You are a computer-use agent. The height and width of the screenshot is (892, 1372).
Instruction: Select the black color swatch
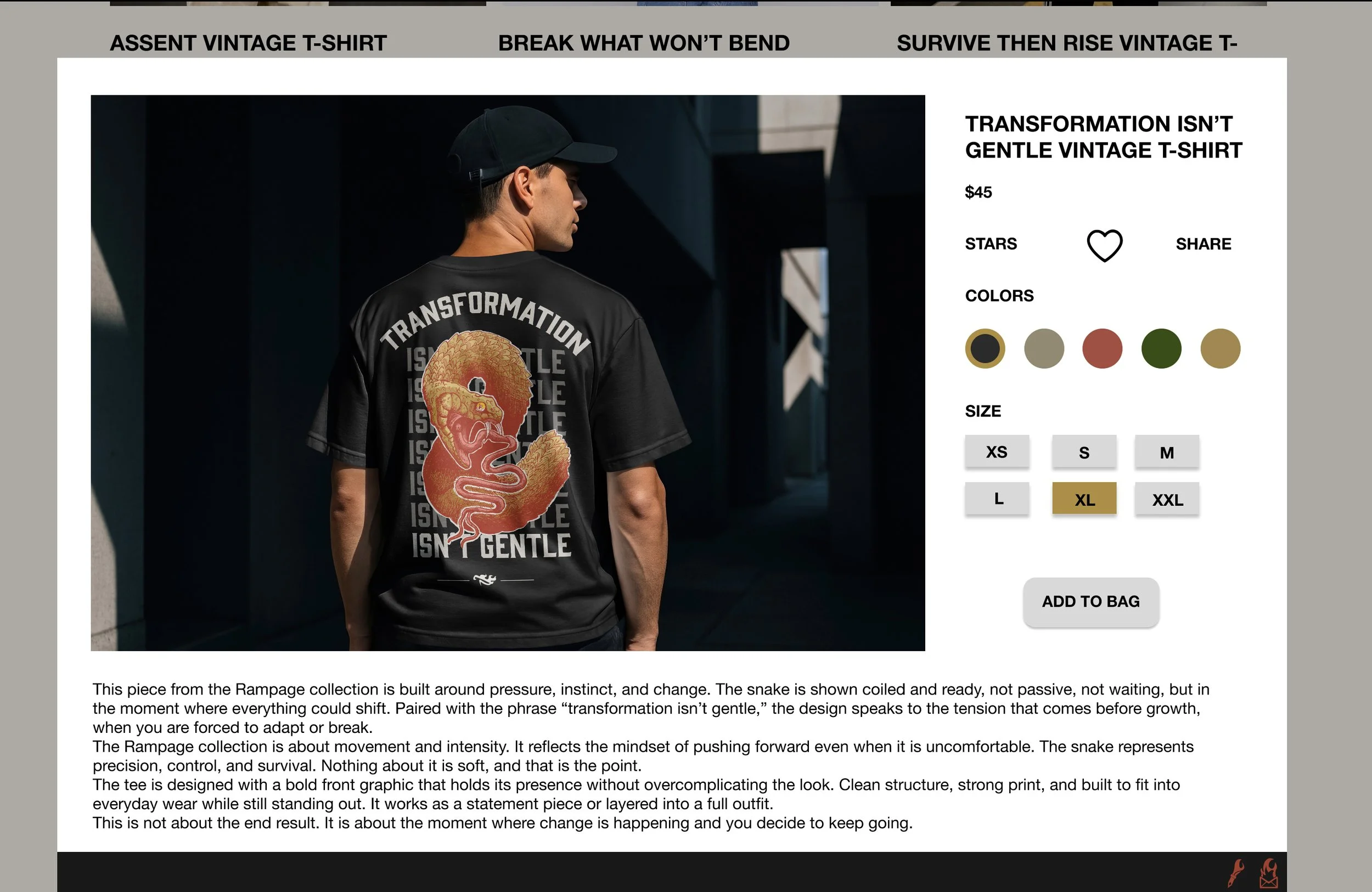[x=985, y=348]
